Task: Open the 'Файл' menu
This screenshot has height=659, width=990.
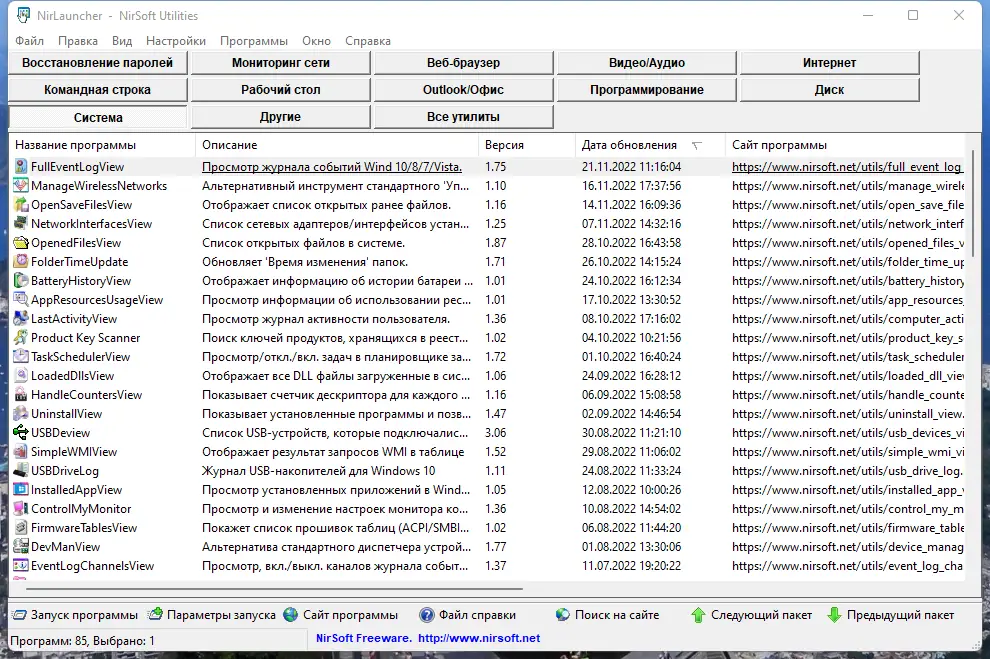Action: tap(30, 41)
